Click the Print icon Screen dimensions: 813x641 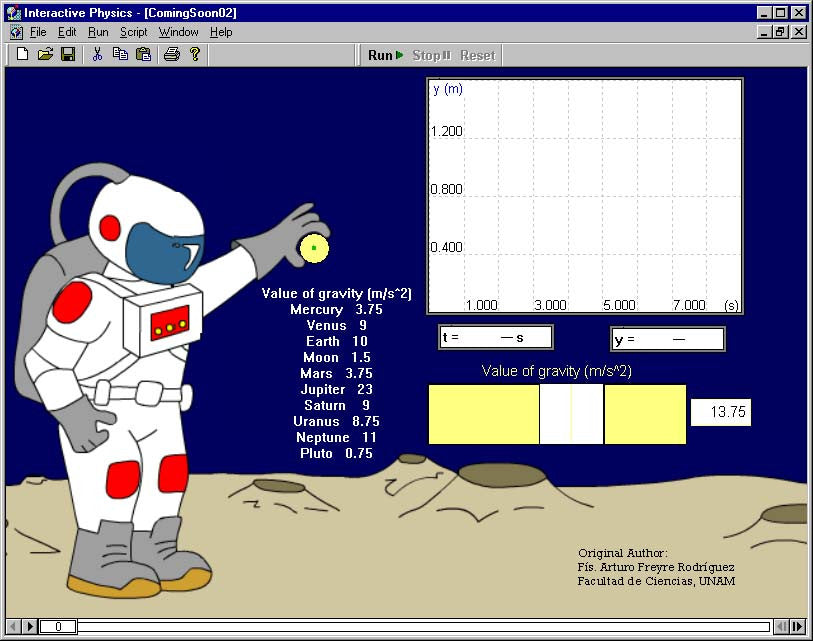(171, 55)
